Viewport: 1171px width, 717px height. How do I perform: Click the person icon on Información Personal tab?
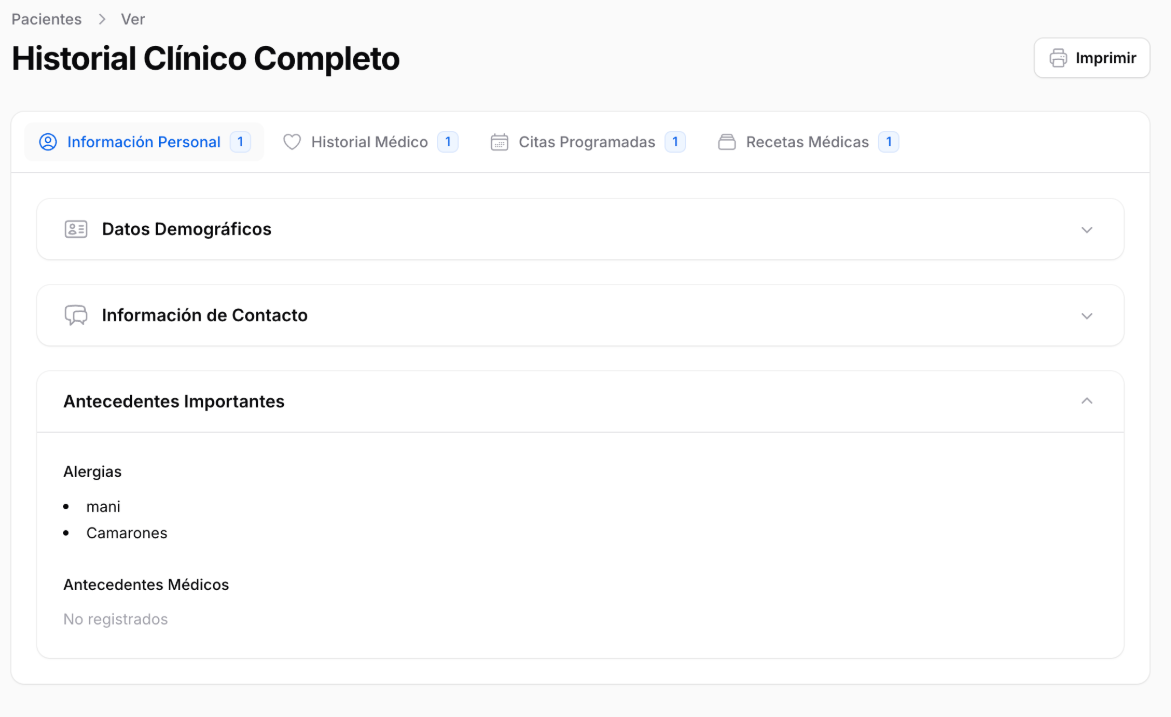[x=48, y=142]
